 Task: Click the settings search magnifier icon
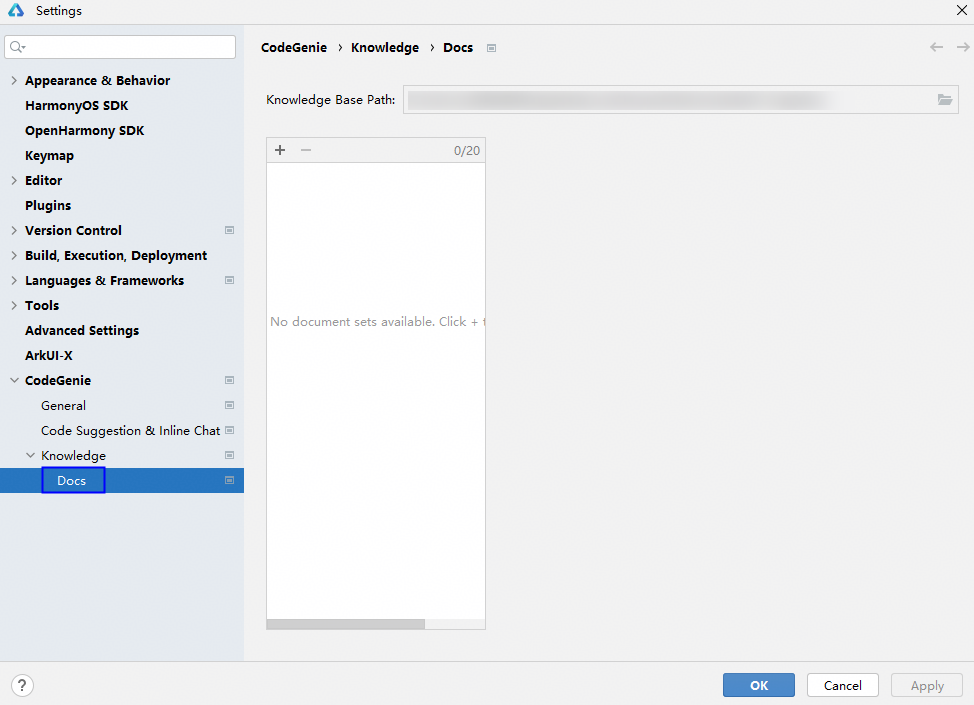tap(17, 47)
